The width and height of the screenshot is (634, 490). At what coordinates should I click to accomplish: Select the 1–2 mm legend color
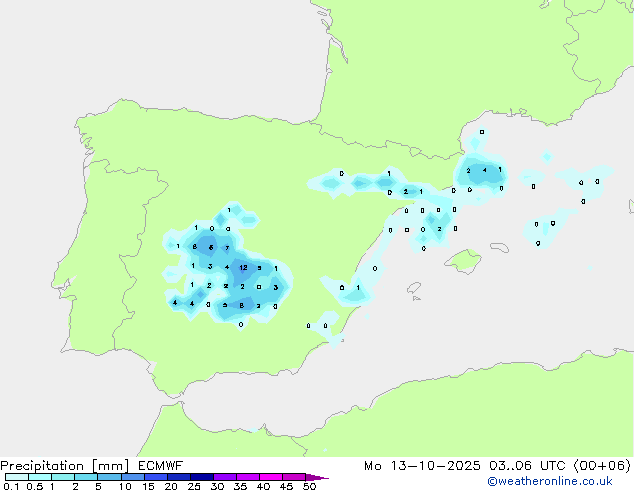click(63, 477)
